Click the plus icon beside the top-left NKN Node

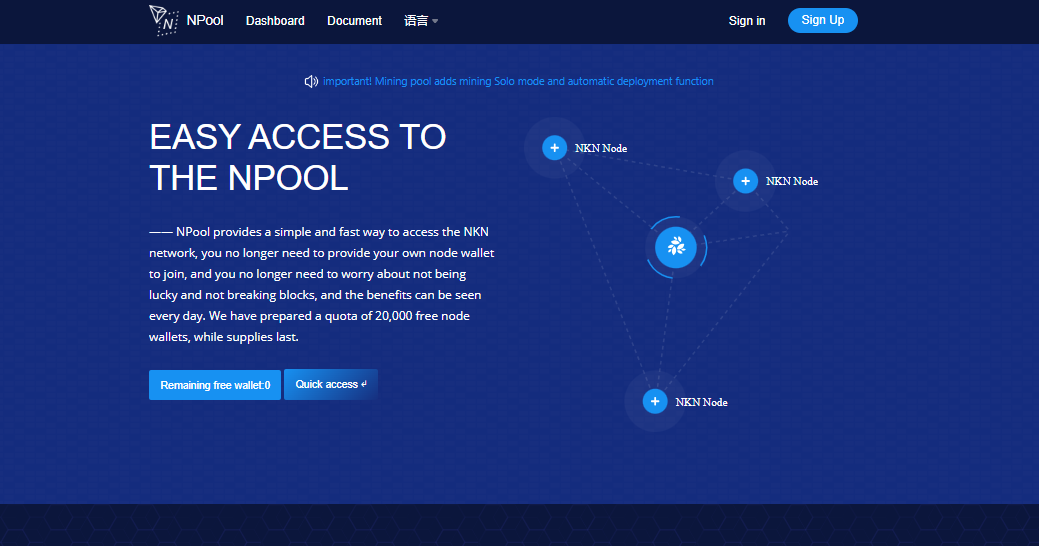click(555, 148)
